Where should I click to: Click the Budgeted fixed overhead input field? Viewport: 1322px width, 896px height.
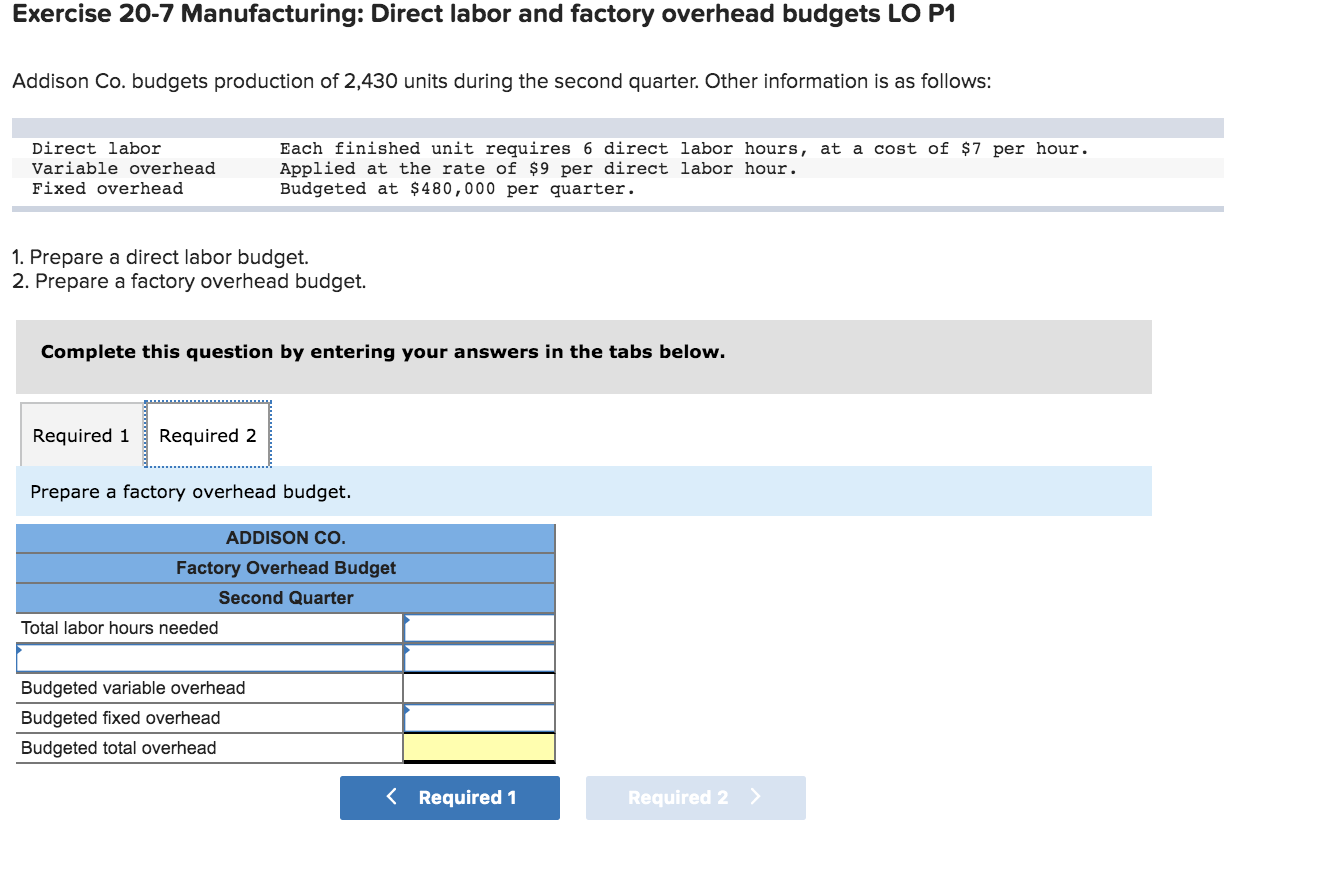coord(479,718)
